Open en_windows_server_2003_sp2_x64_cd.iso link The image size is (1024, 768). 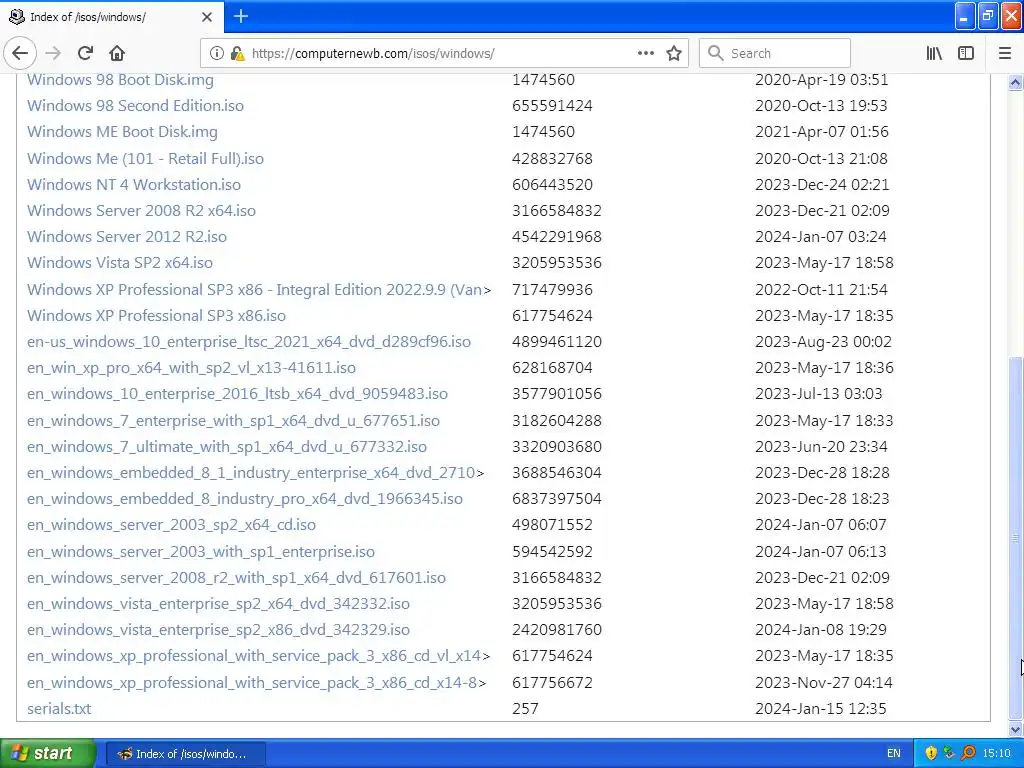tap(171, 526)
